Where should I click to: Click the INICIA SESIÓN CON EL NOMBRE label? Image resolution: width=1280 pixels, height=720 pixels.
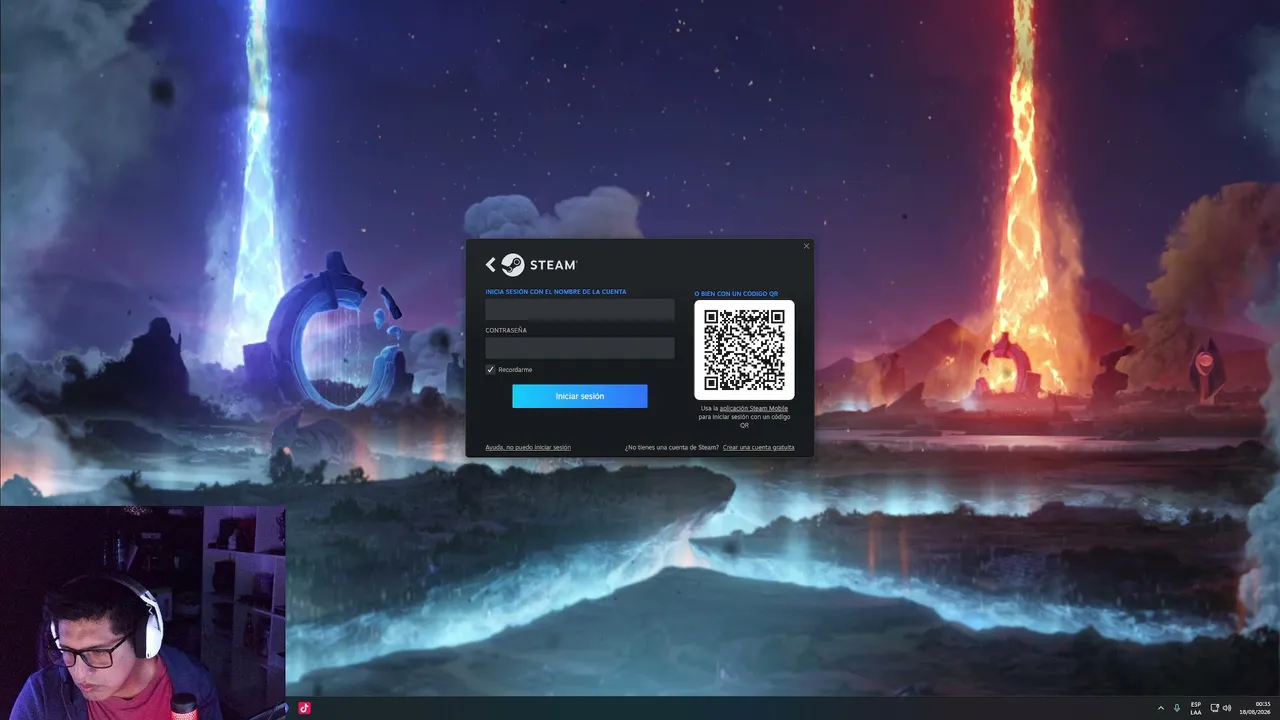coord(556,292)
